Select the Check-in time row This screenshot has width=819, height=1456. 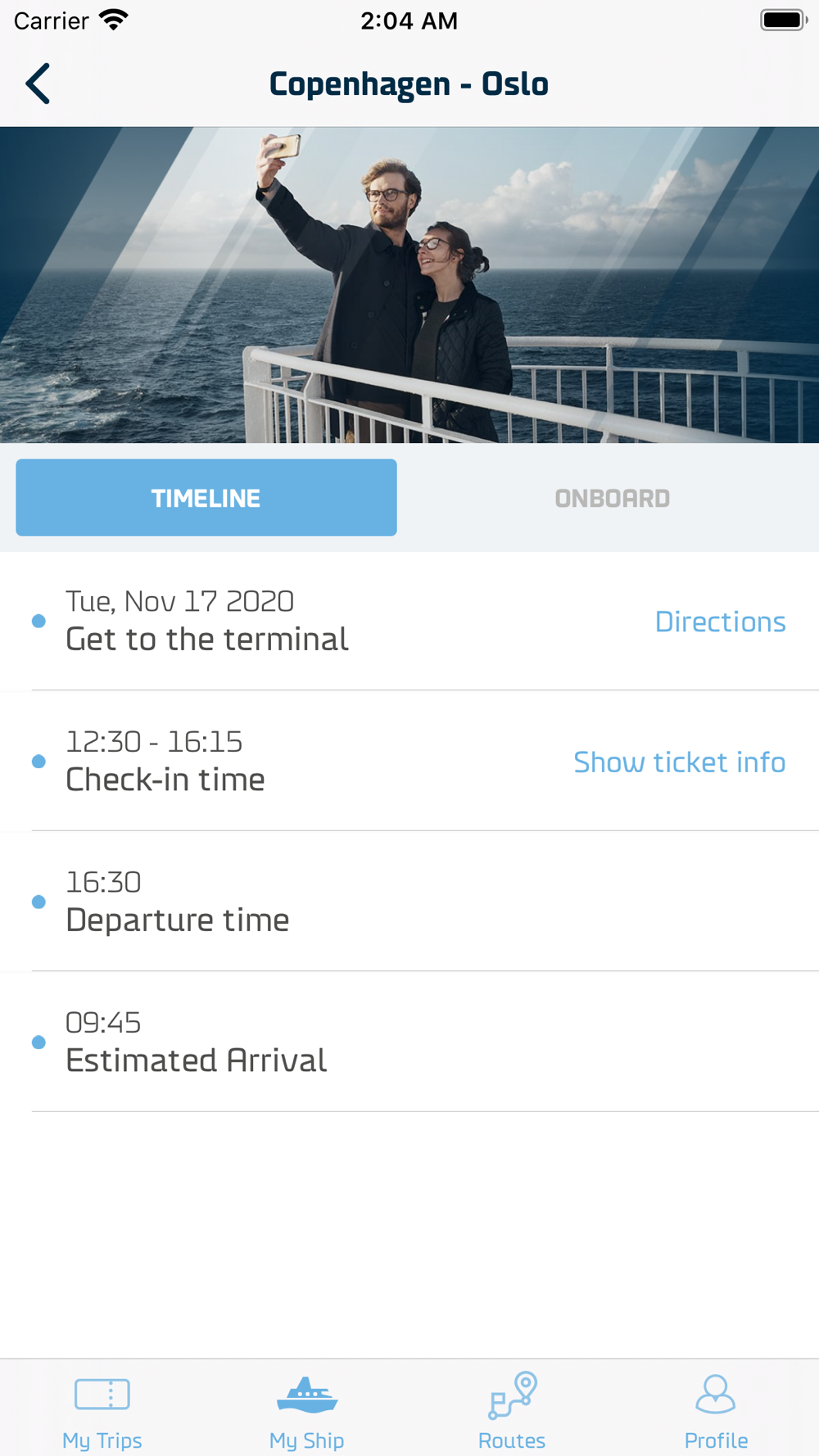pyautogui.click(x=409, y=761)
